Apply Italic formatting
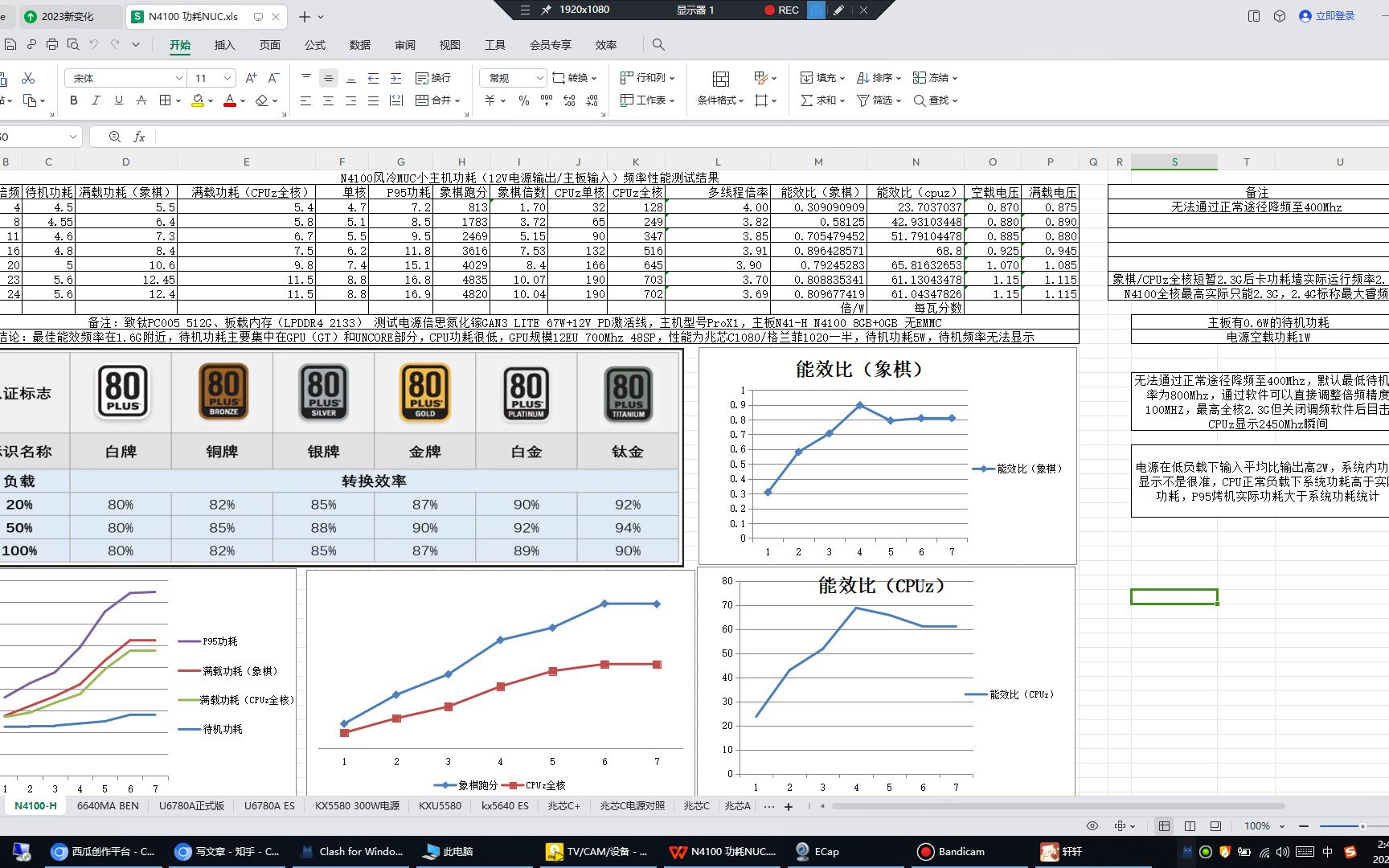 point(96,100)
